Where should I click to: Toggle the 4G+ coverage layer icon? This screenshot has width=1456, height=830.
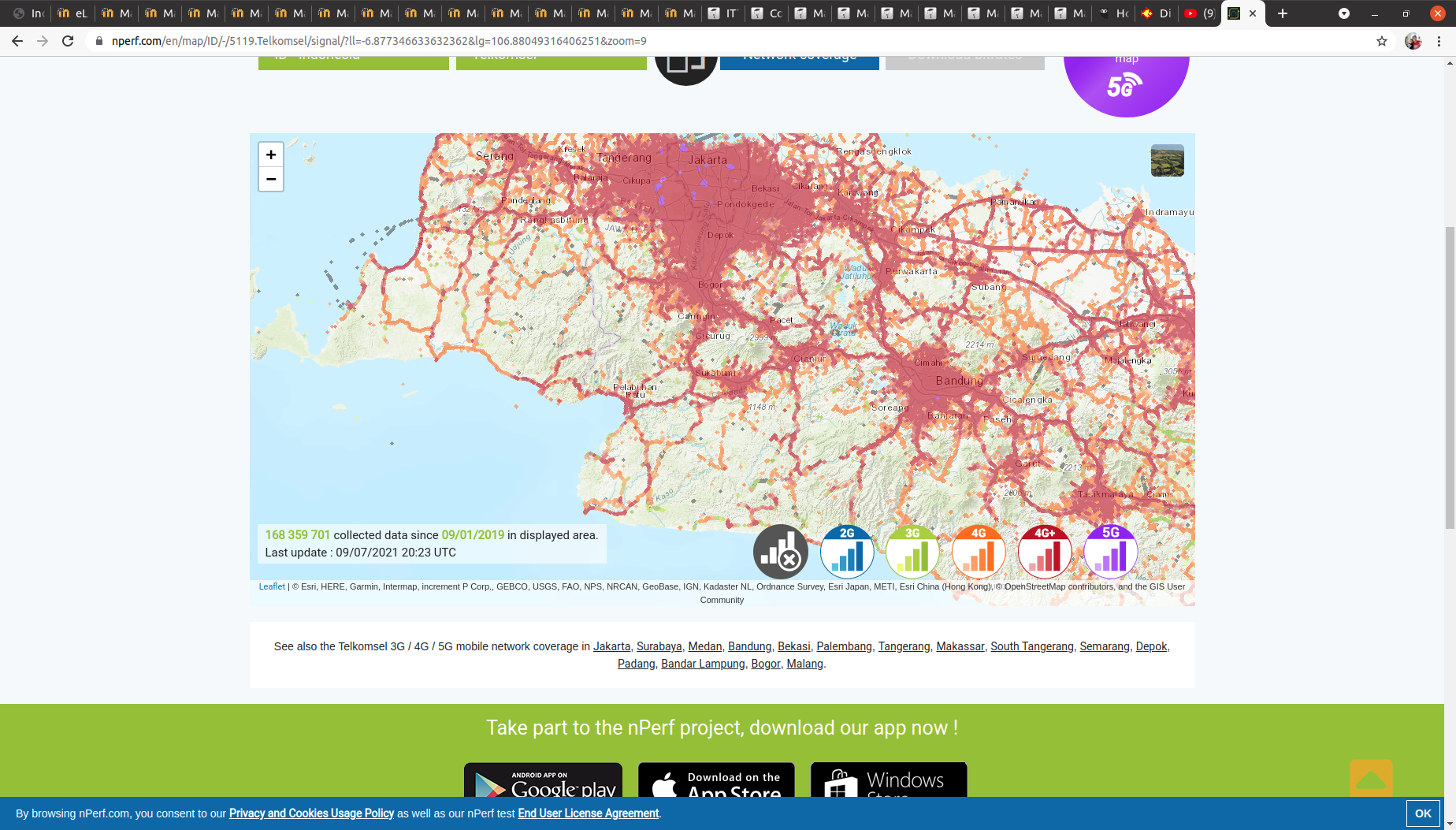click(x=1045, y=552)
